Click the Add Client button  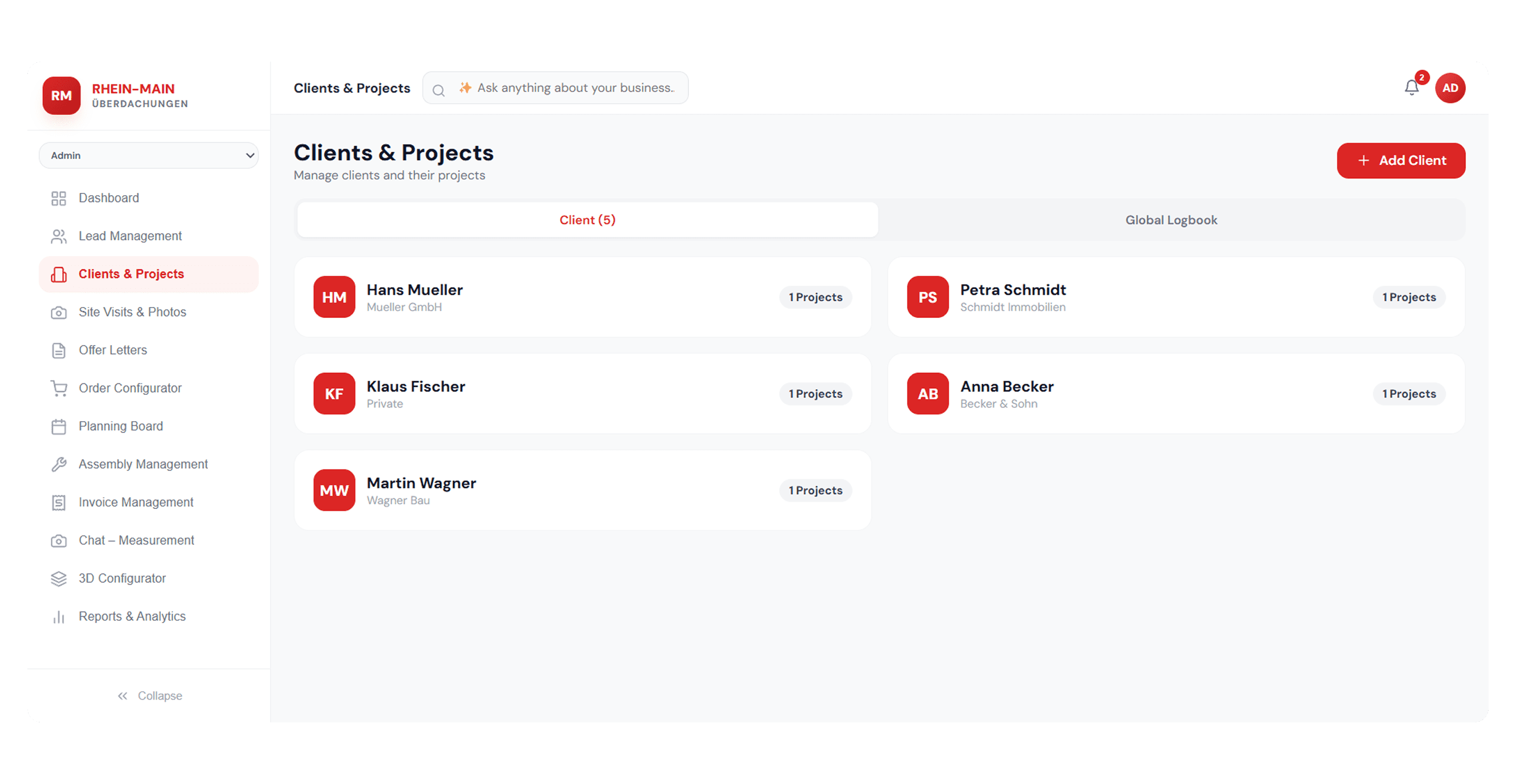tap(1401, 160)
